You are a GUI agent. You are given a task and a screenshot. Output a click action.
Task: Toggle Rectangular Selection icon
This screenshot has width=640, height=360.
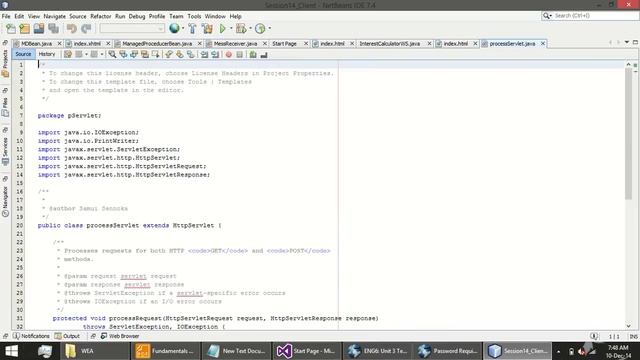[156, 54]
